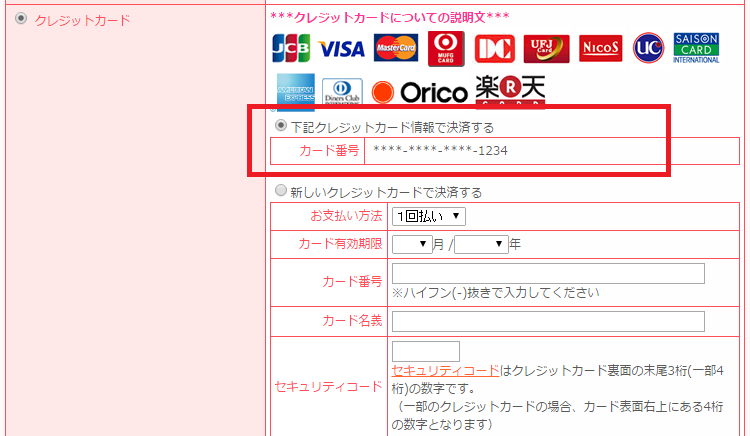Click the セキュリティコード input box
Viewport: 750px width, 436px height.
coord(426,351)
